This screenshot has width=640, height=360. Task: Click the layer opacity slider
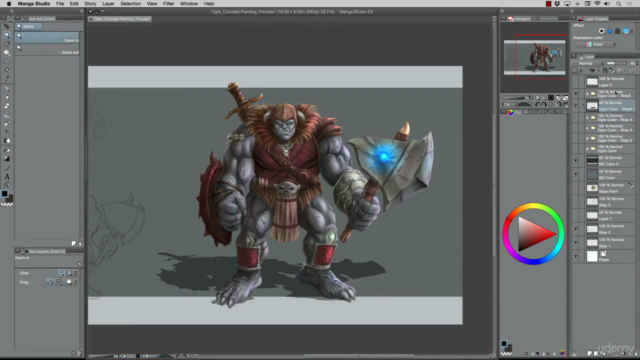coord(616,63)
